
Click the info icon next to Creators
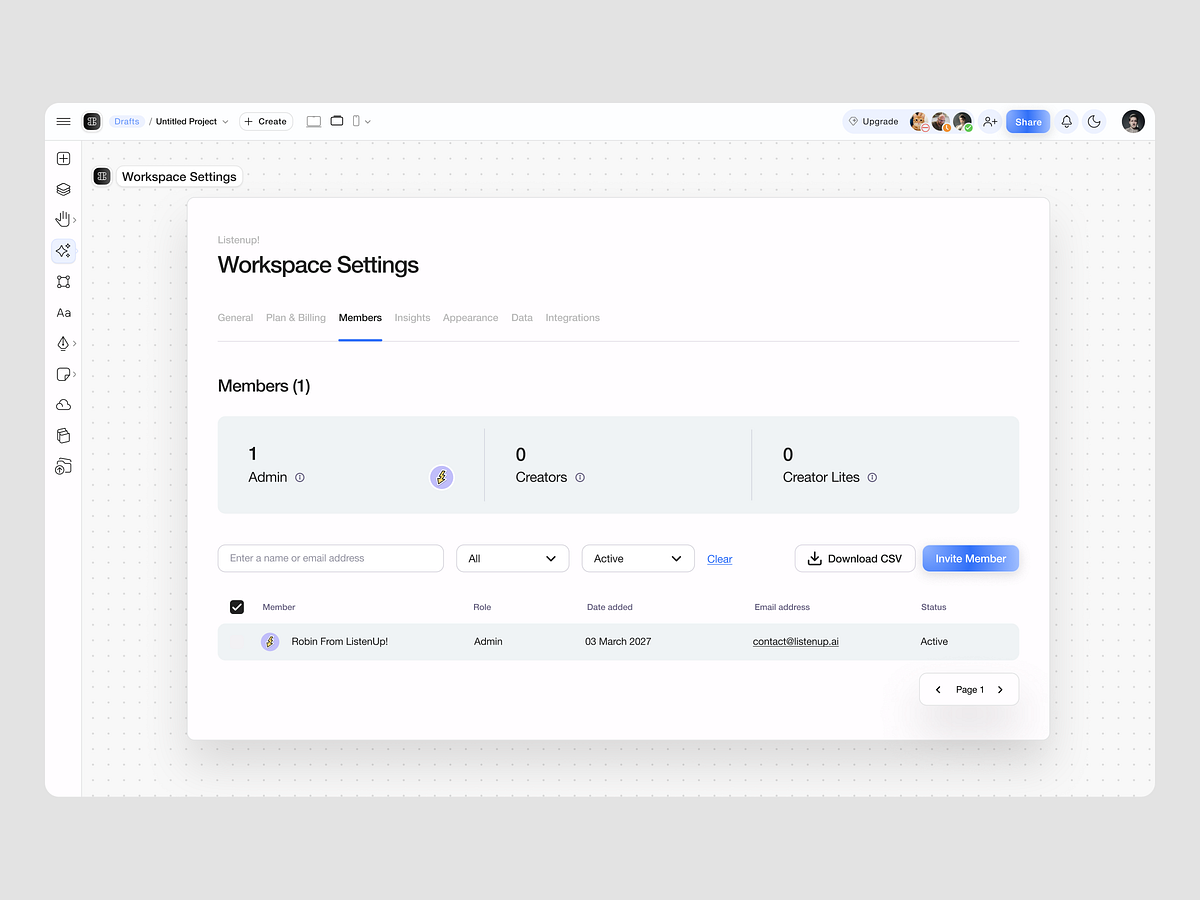tap(580, 478)
